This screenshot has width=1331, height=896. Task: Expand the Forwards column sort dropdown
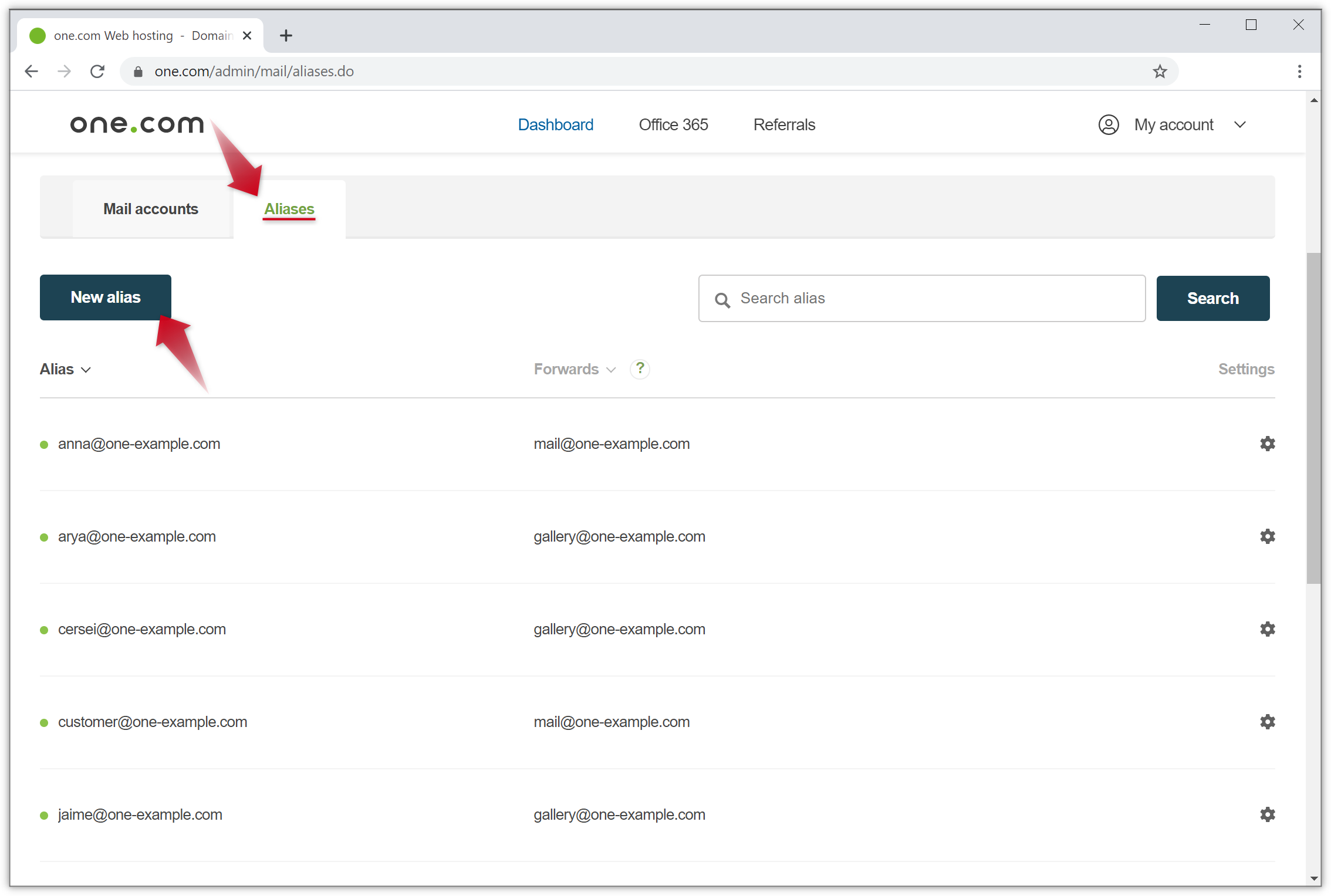(612, 369)
